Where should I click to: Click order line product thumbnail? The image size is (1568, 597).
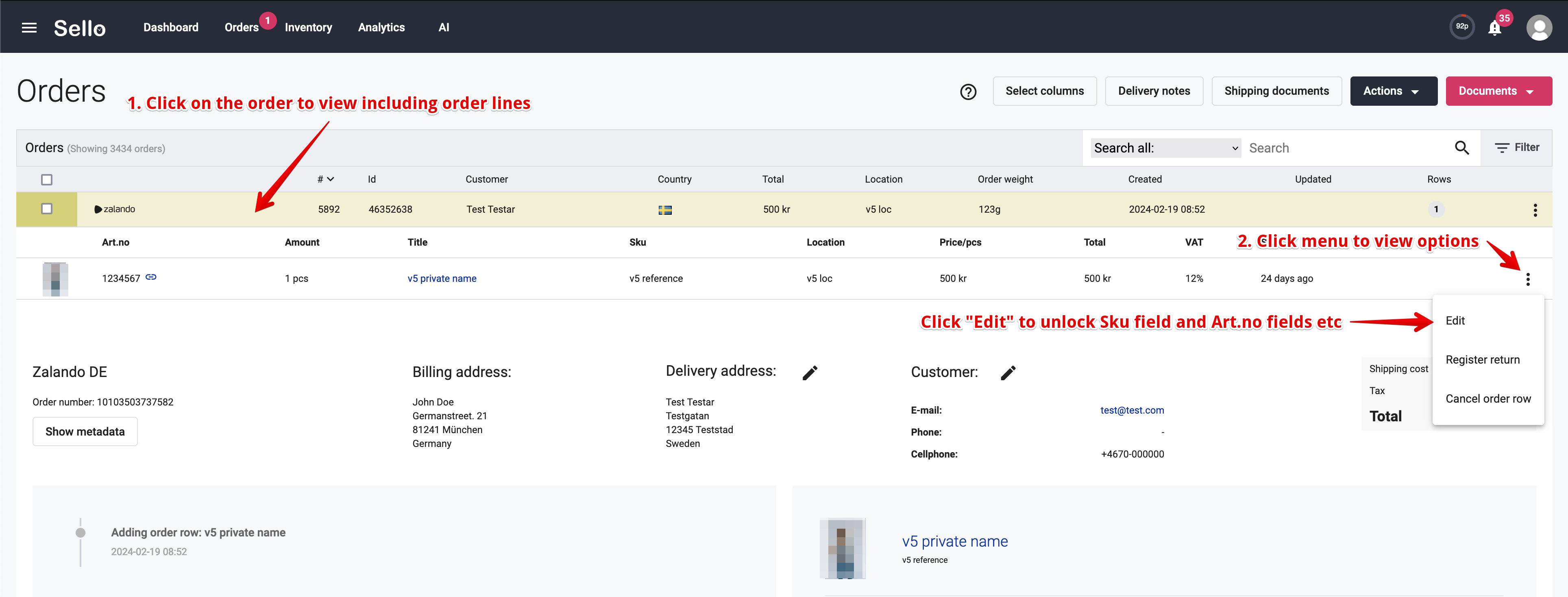[55, 279]
